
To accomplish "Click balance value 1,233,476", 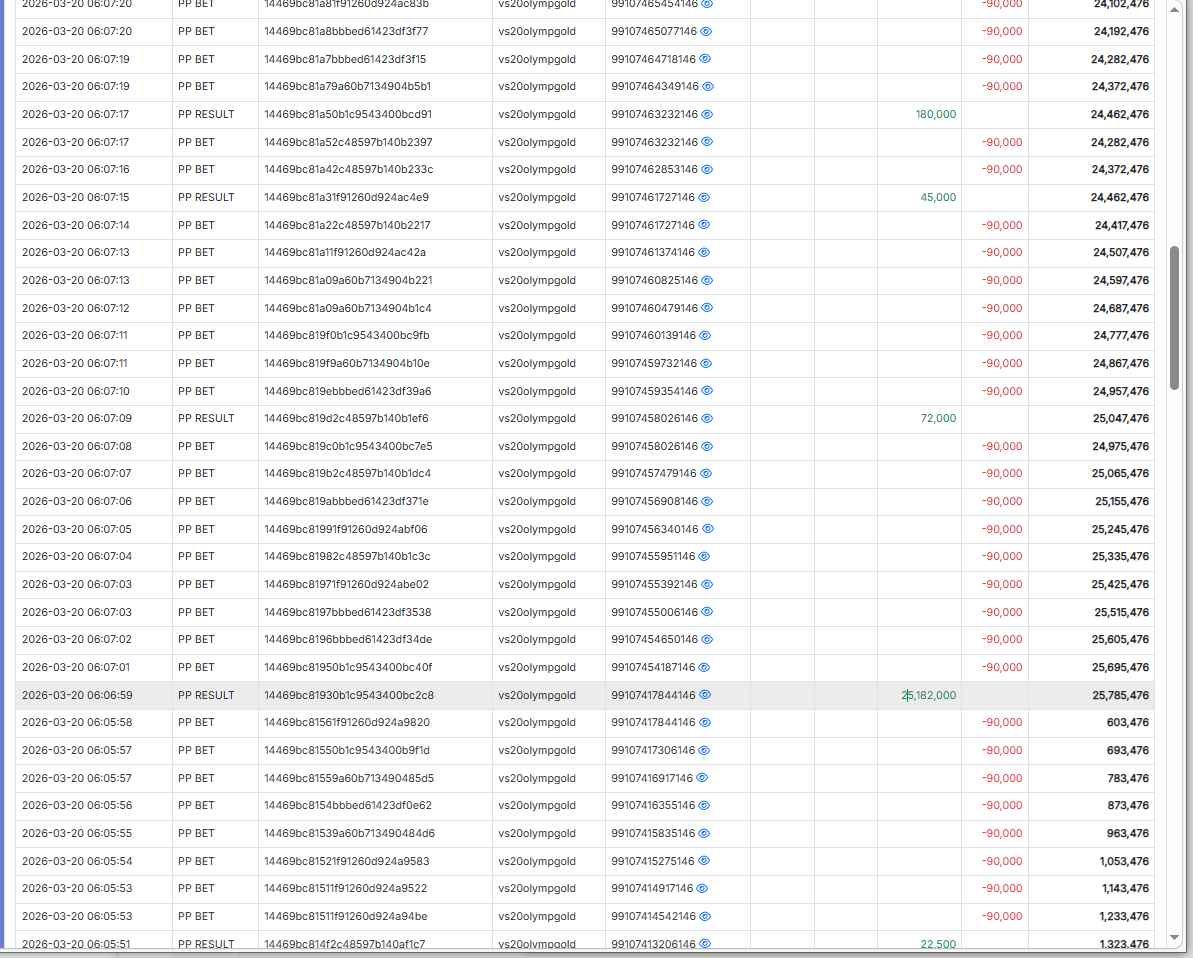I will point(1124,916).
